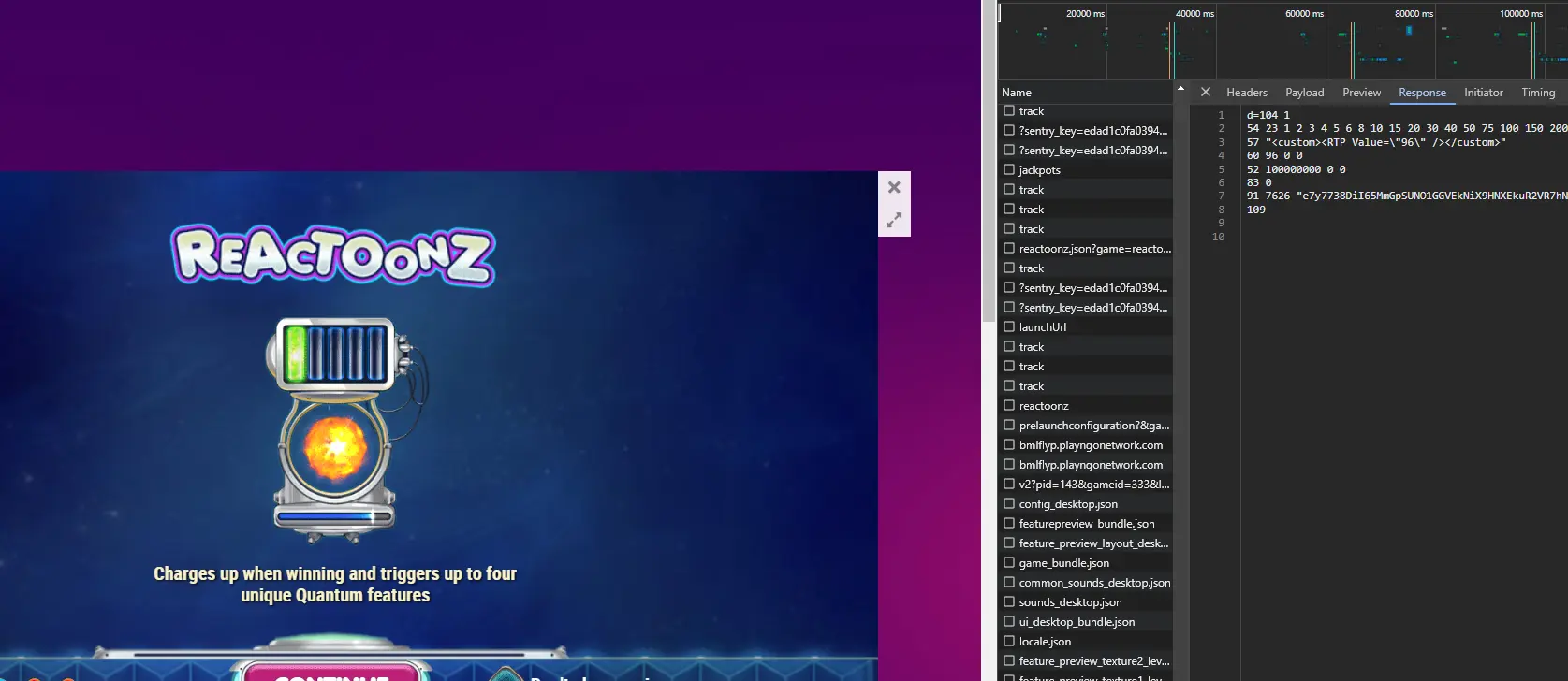Select the feature_preview_layout_desk request

click(1086, 543)
